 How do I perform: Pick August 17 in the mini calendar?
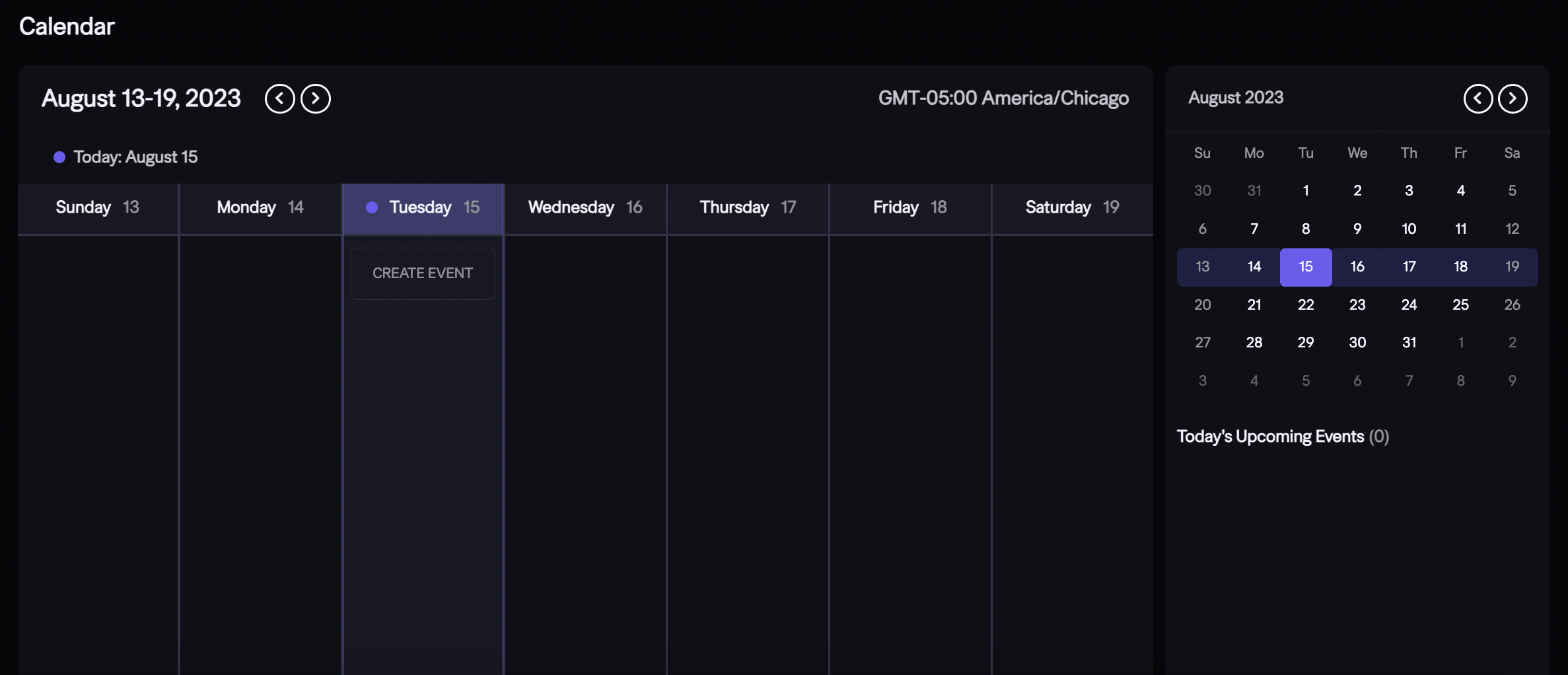click(1409, 267)
